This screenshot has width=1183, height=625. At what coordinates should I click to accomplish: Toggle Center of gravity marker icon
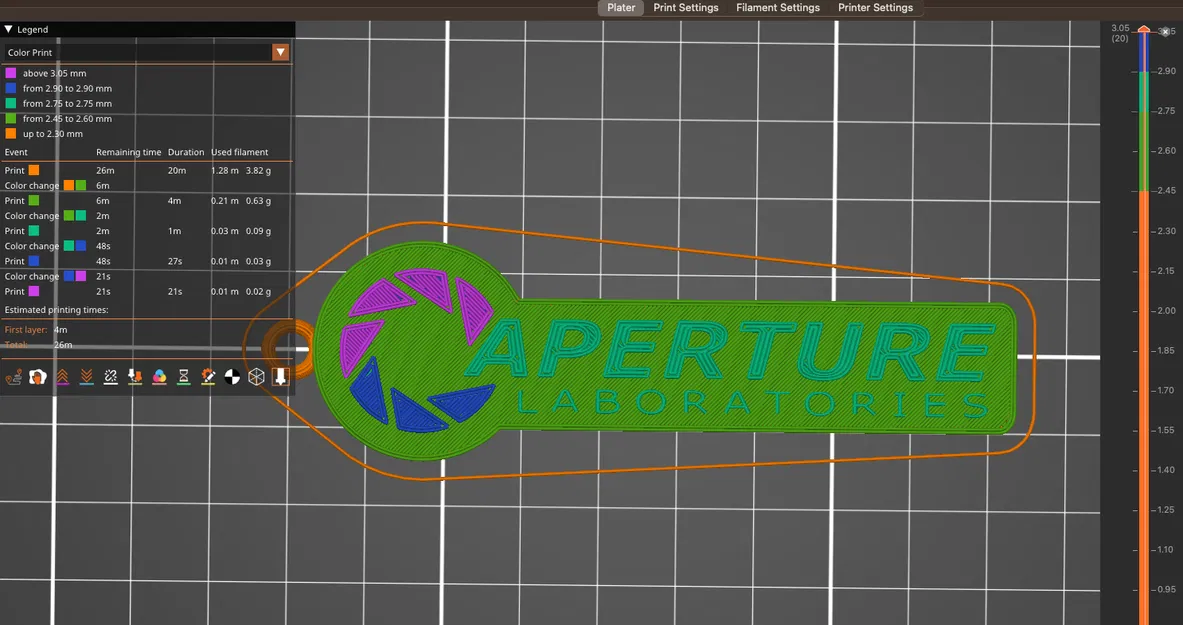click(x=232, y=377)
